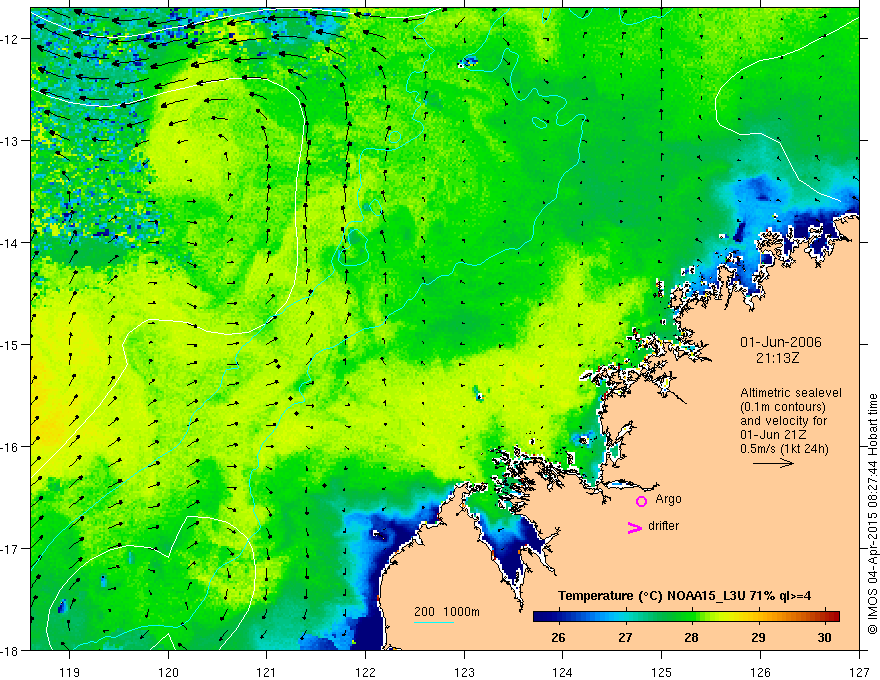Click the latitude axis label '-12'
The height and width of the screenshot is (680, 880).
pos(11,39)
